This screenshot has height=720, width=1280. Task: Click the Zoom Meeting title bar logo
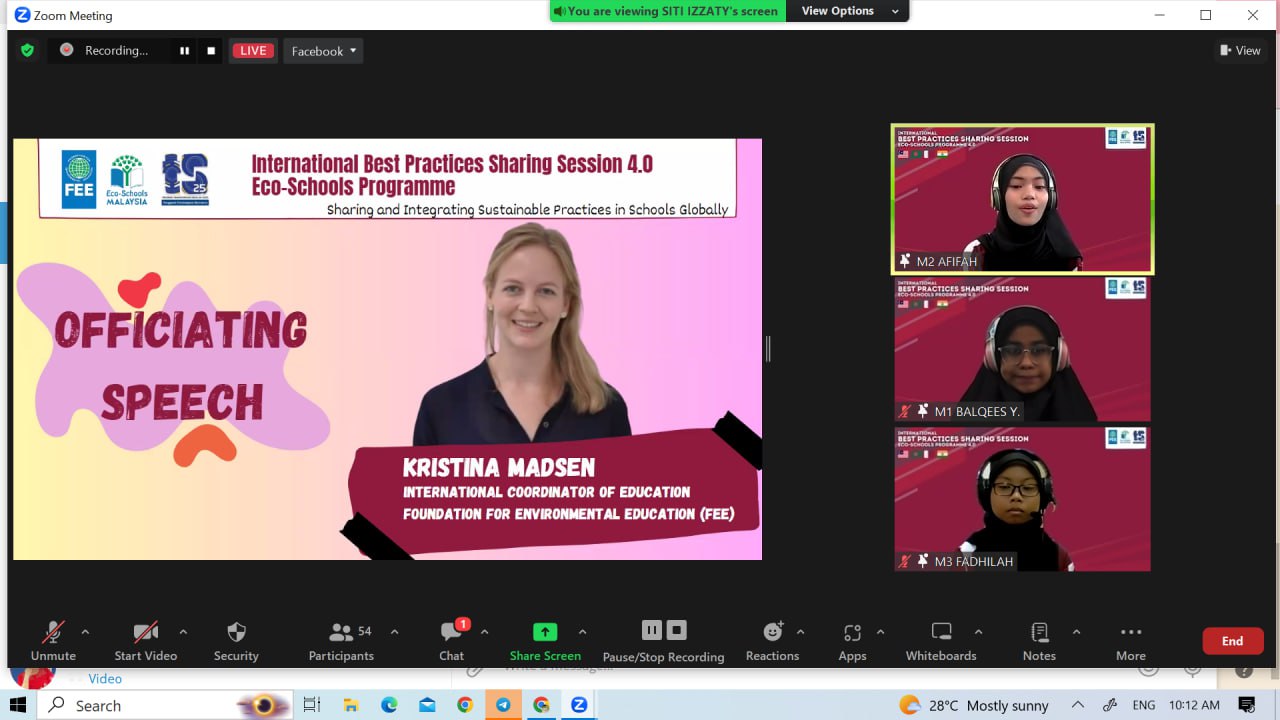pos(22,15)
